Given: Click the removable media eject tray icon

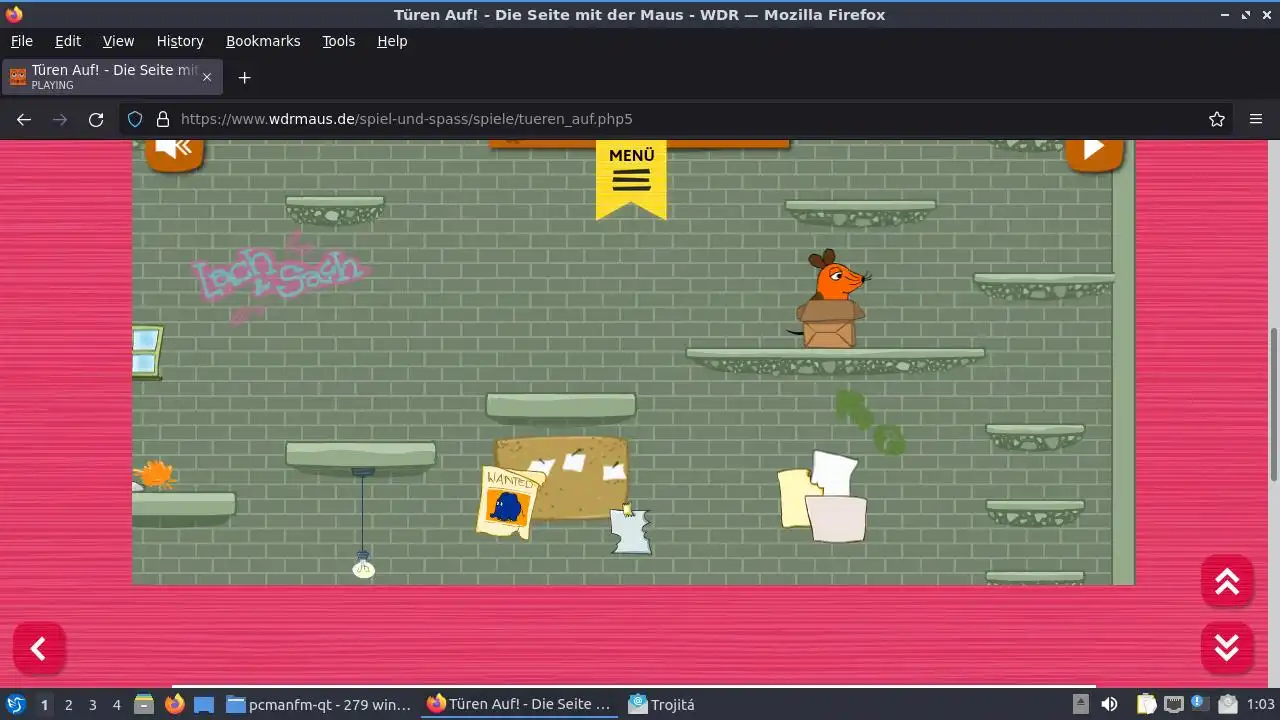Looking at the screenshot, I should pyautogui.click(x=1081, y=704).
